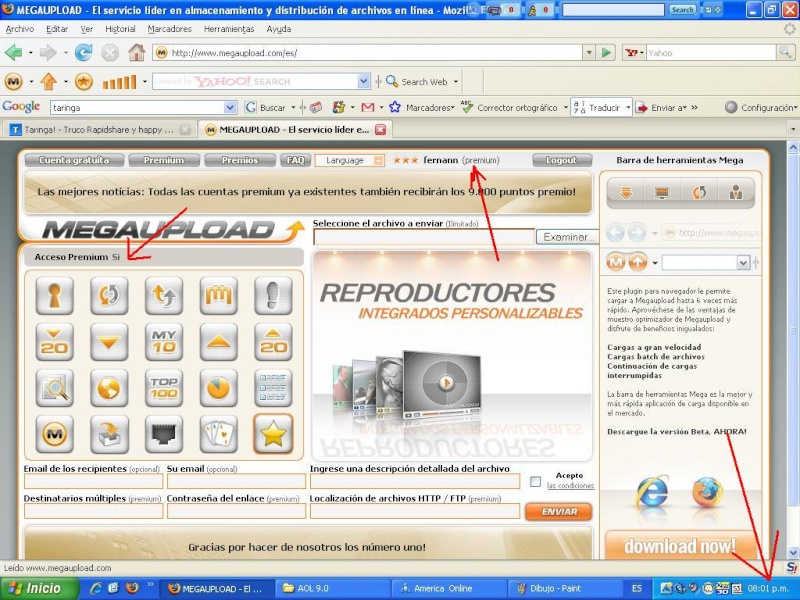Click the network port icon in grid
This screenshot has height=600, width=800.
point(164,434)
